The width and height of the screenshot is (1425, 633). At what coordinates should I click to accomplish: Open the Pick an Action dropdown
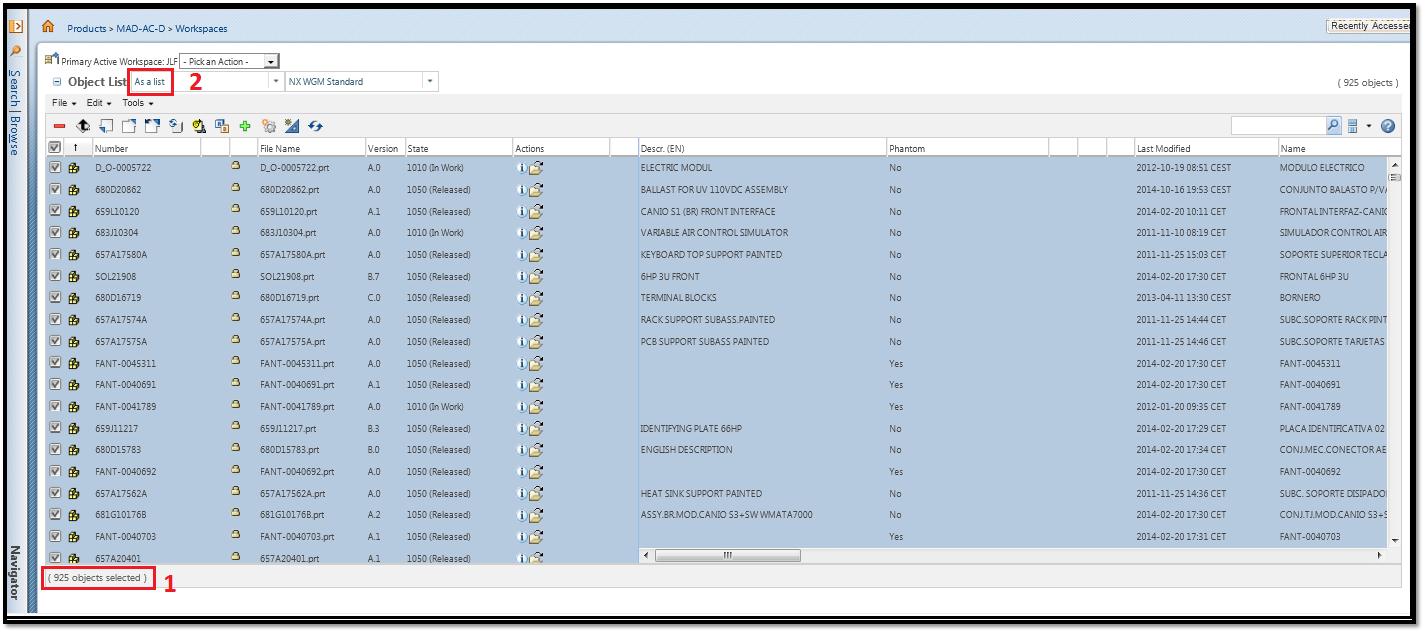tap(230, 62)
